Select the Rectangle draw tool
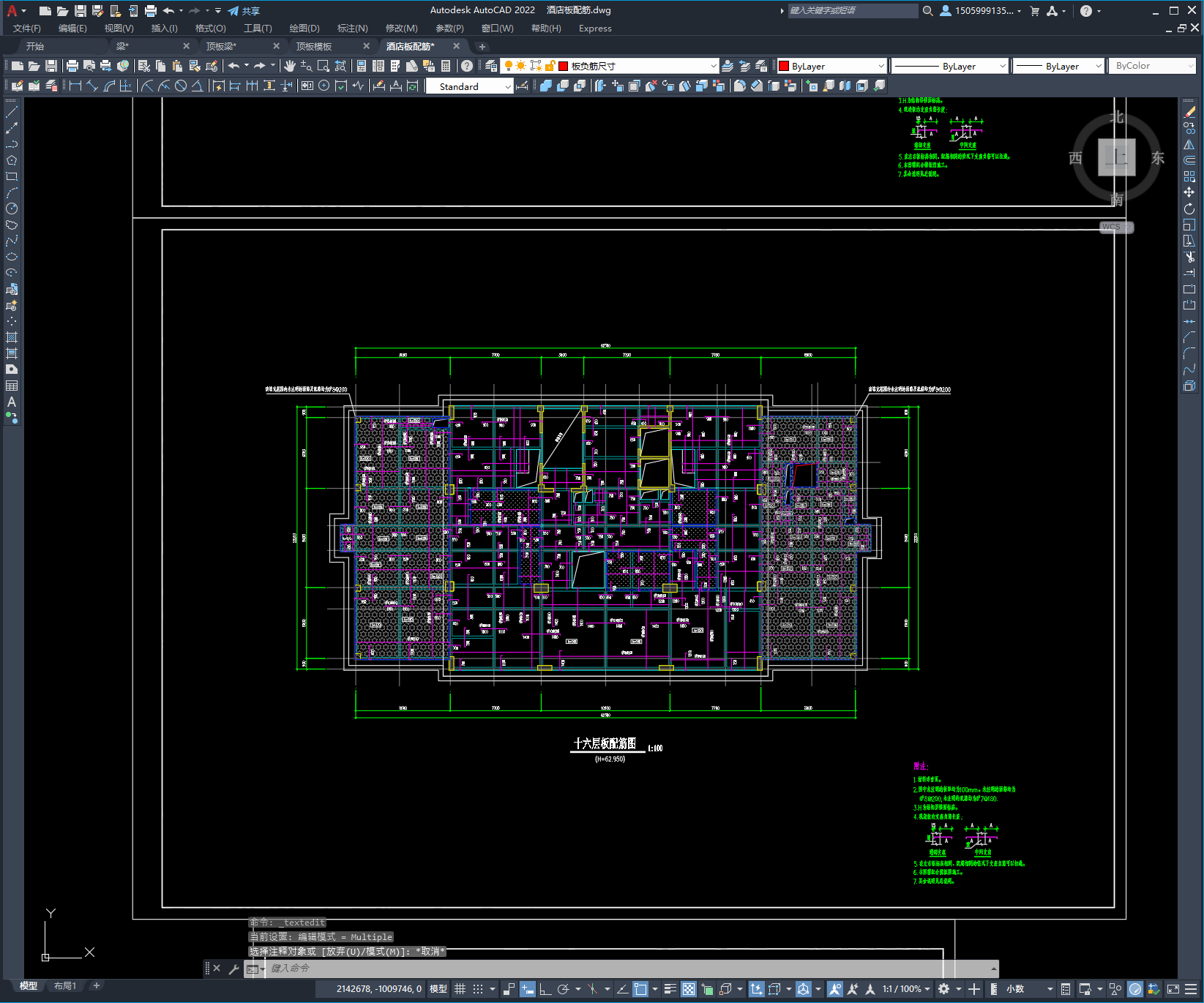1204x1003 pixels. point(12,176)
